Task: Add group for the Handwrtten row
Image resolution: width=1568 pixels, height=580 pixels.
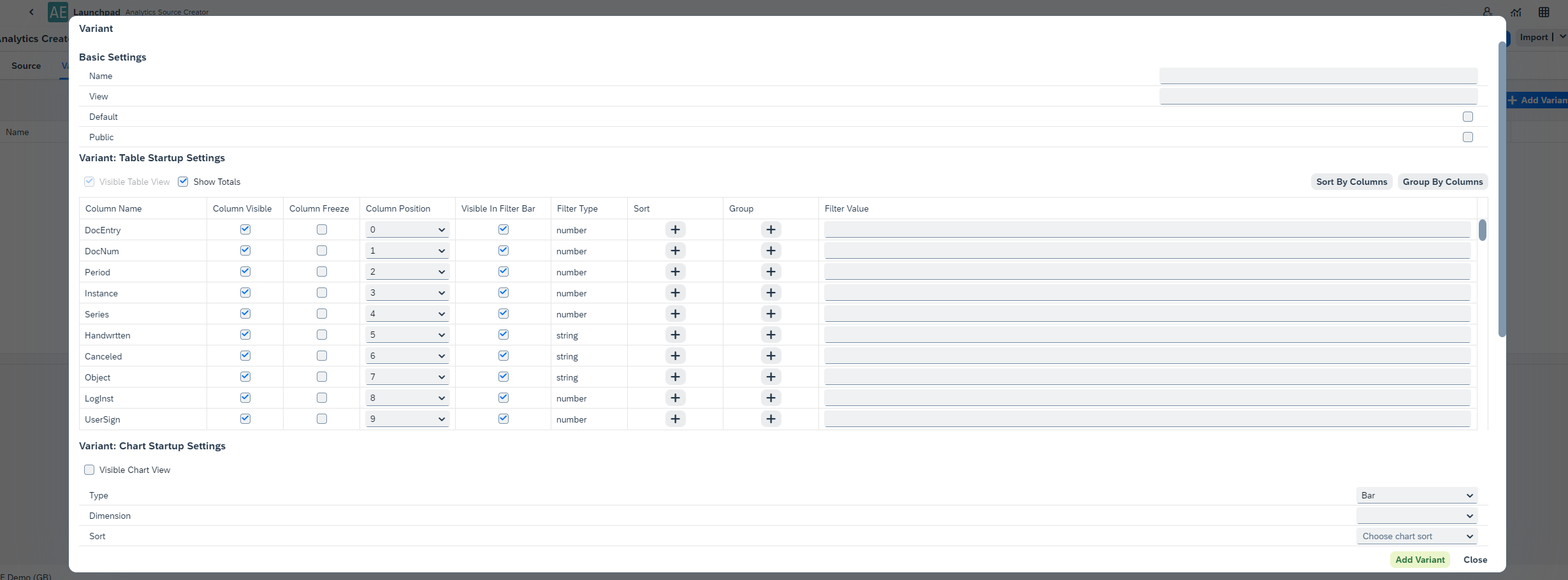Action: point(771,335)
